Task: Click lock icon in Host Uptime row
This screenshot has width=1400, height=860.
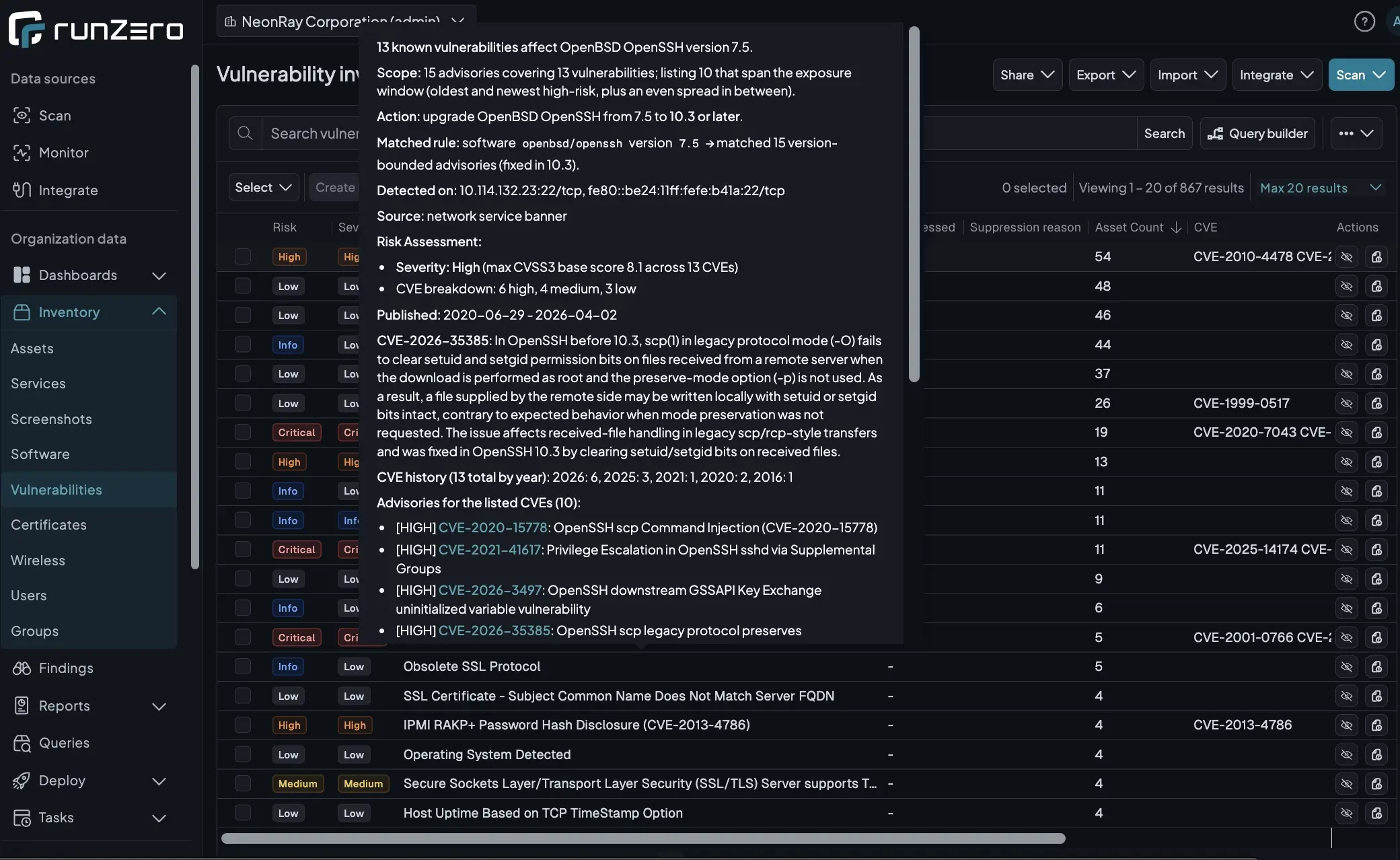Action: 1376,814
